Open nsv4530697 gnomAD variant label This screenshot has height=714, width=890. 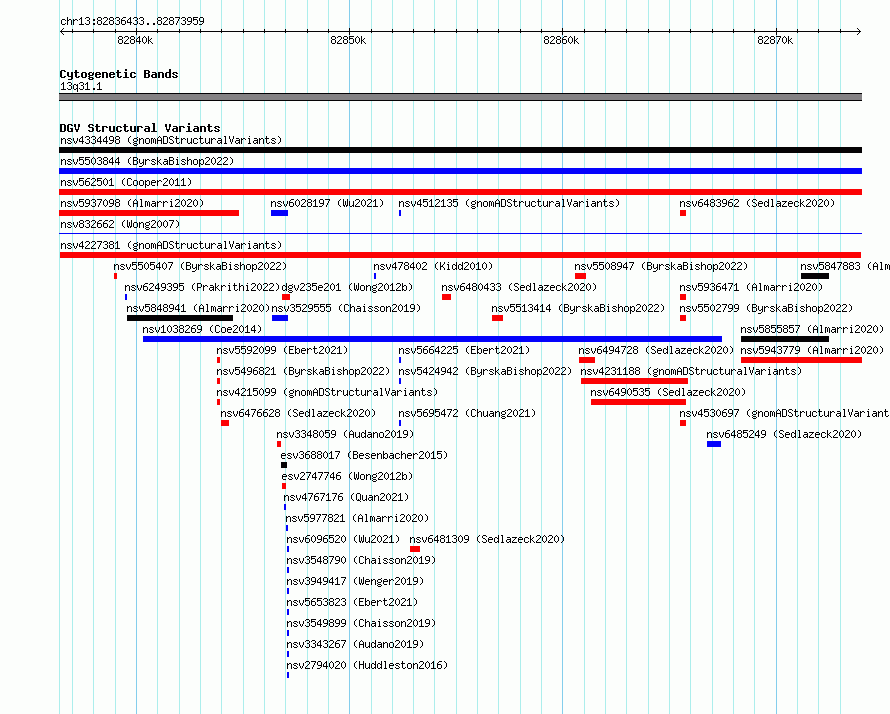[x=784, y=413]
